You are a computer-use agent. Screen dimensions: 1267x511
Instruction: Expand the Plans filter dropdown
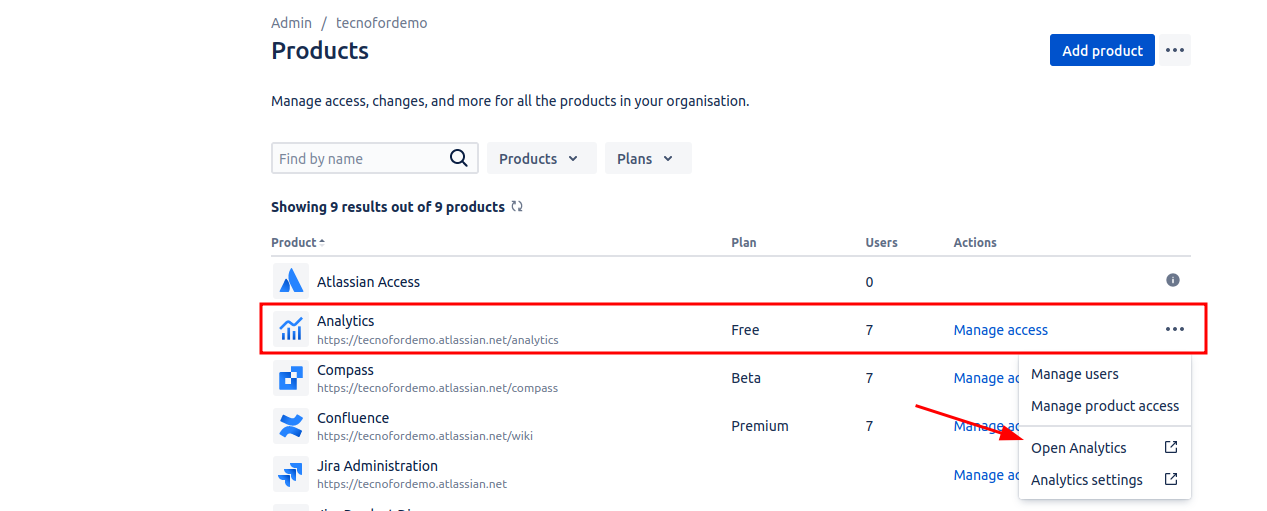pyautogui.click(x=648, y=158)
